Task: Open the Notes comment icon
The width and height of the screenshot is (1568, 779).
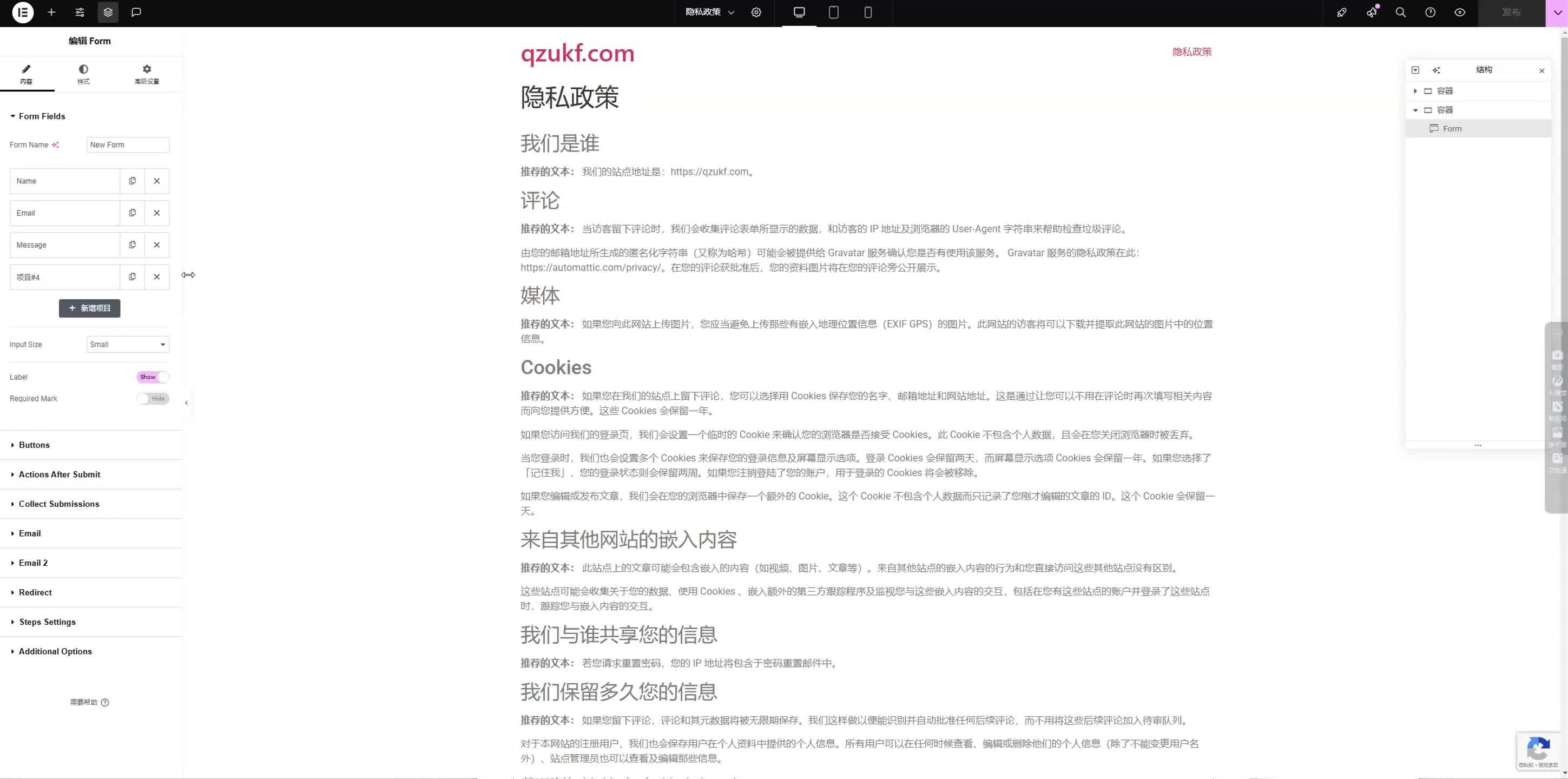Action: coord(136,12)
